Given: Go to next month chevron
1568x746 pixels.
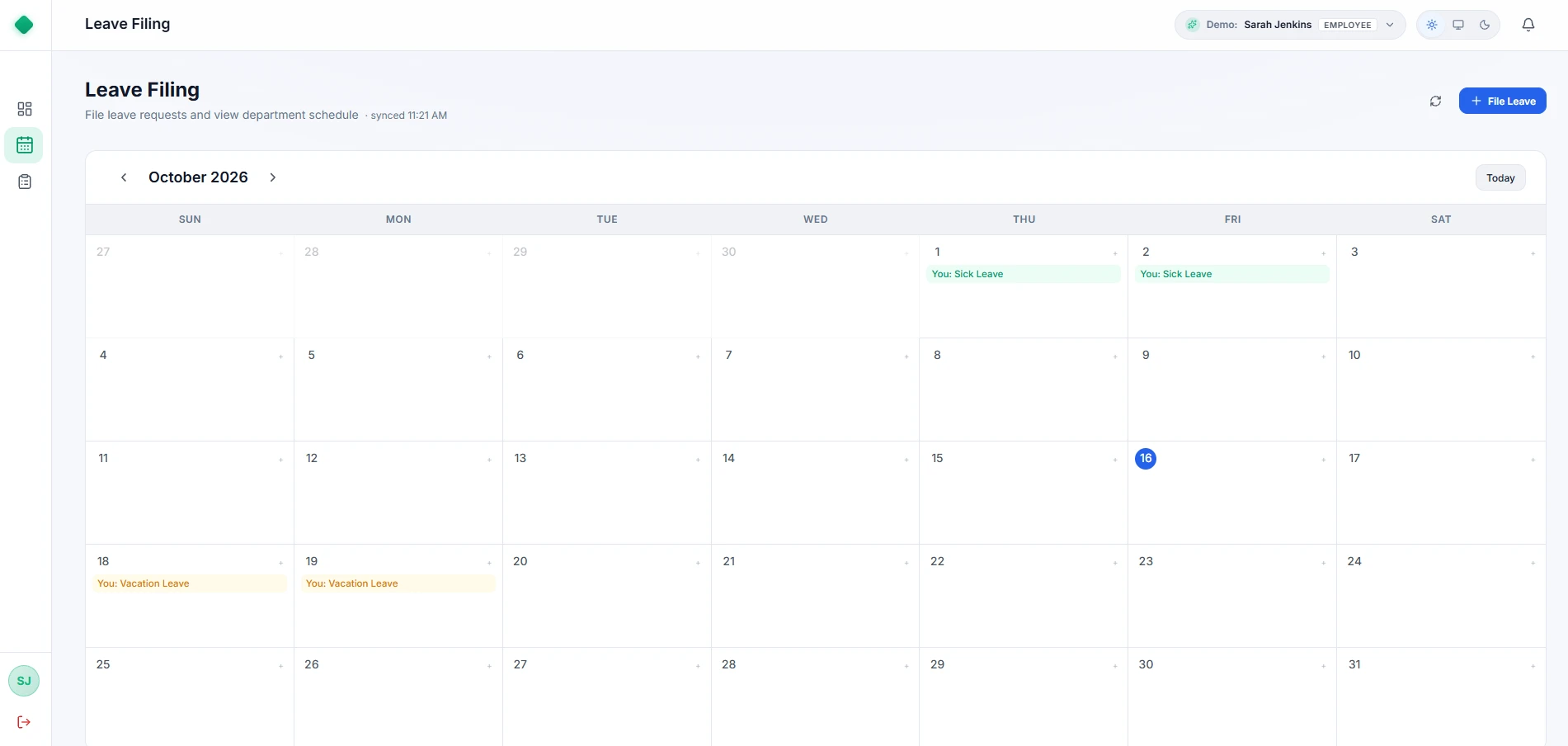Looking at the screenshot, I should coord(273,177).
